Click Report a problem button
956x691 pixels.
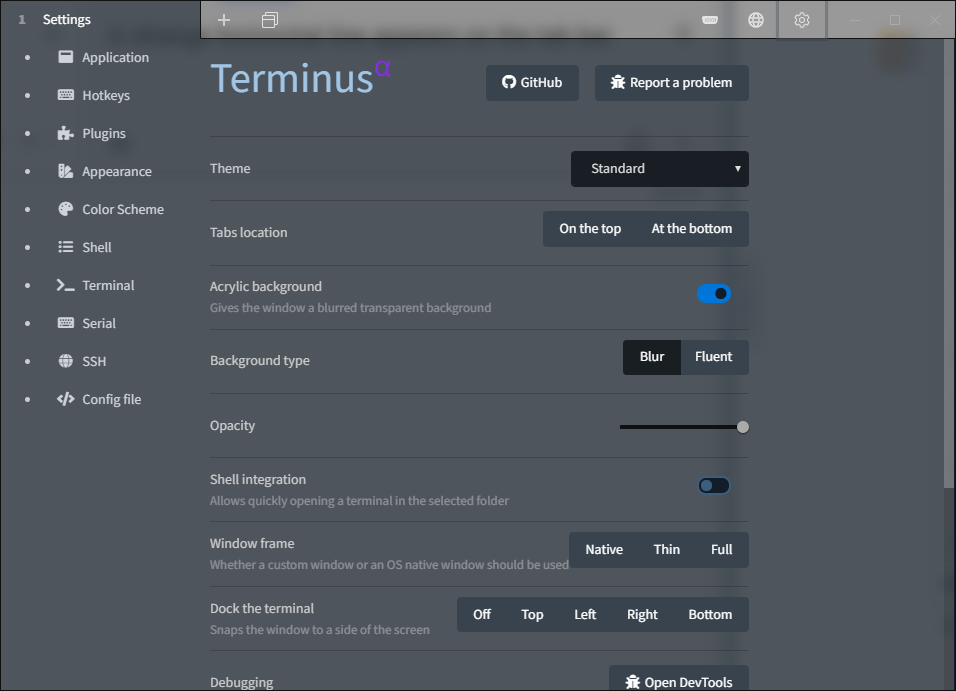pos(671,82)
